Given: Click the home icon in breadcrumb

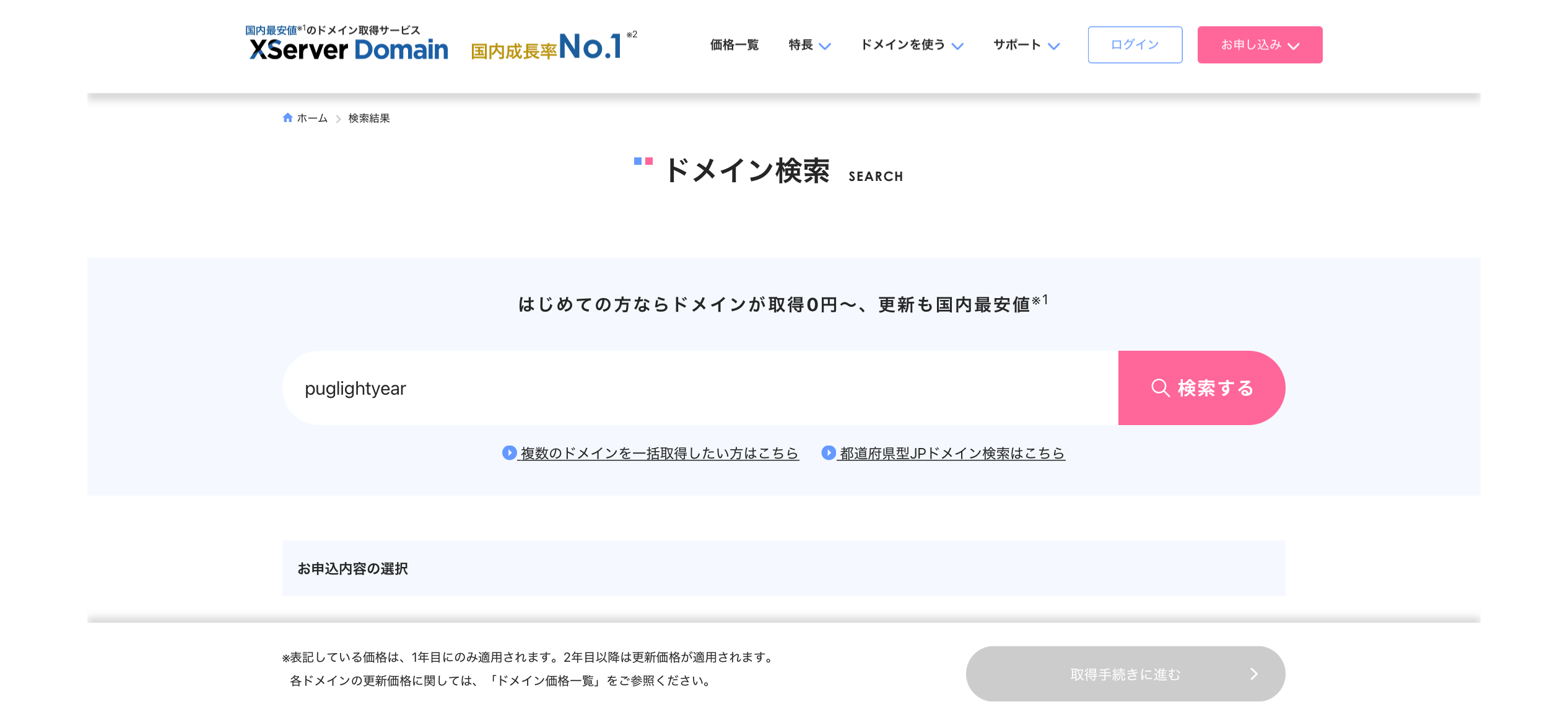Looking at the screenshot, I should pos(287,118).
